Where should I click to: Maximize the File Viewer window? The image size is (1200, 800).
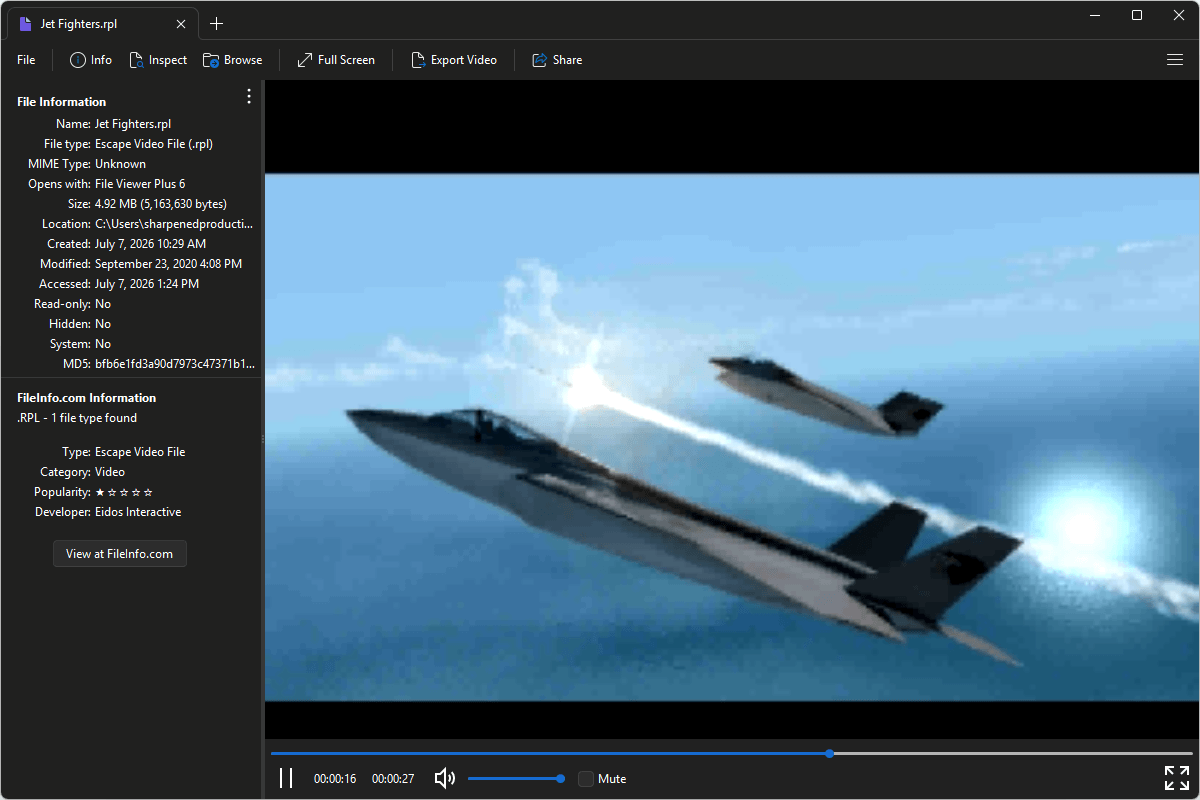[x=1137, y=15]
